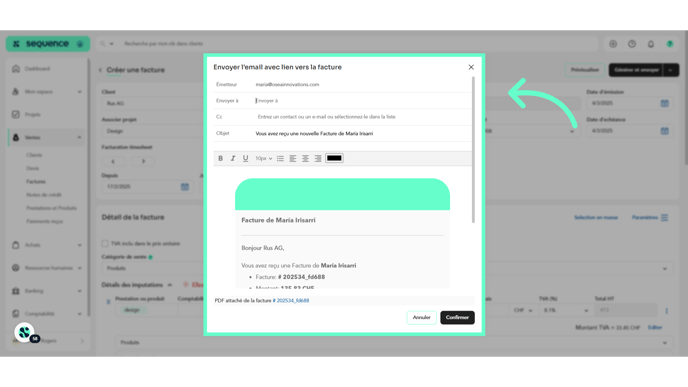Expand the Achats sidebar section
The width and height of the screenshot is (688, 387).
[x=47, y=245]
